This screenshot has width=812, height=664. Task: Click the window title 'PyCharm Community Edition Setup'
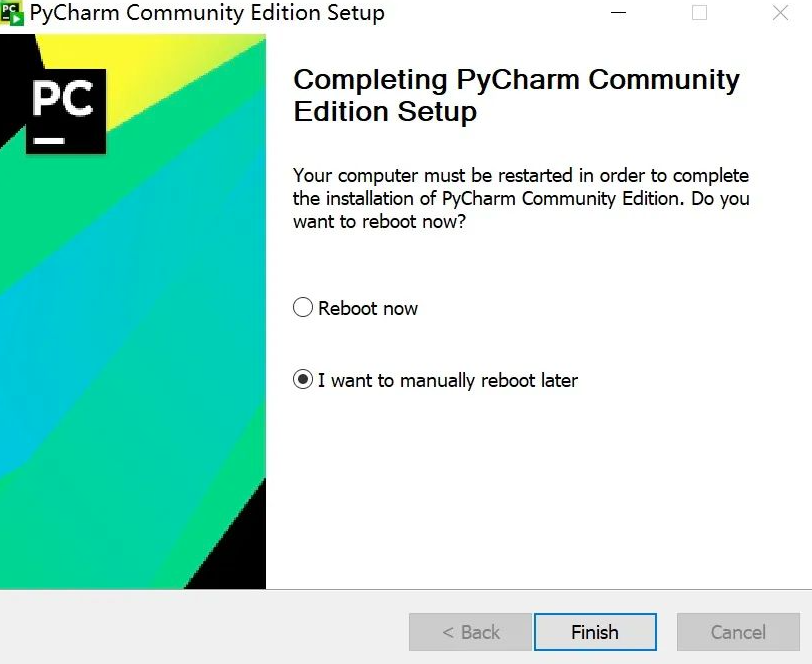(207, 13)
